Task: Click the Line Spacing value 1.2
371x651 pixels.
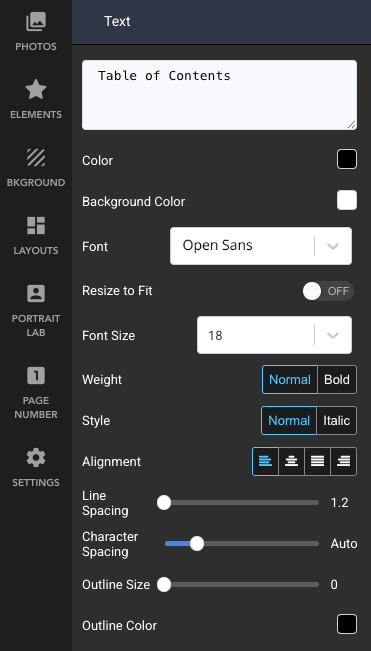Action: (339, 503)
